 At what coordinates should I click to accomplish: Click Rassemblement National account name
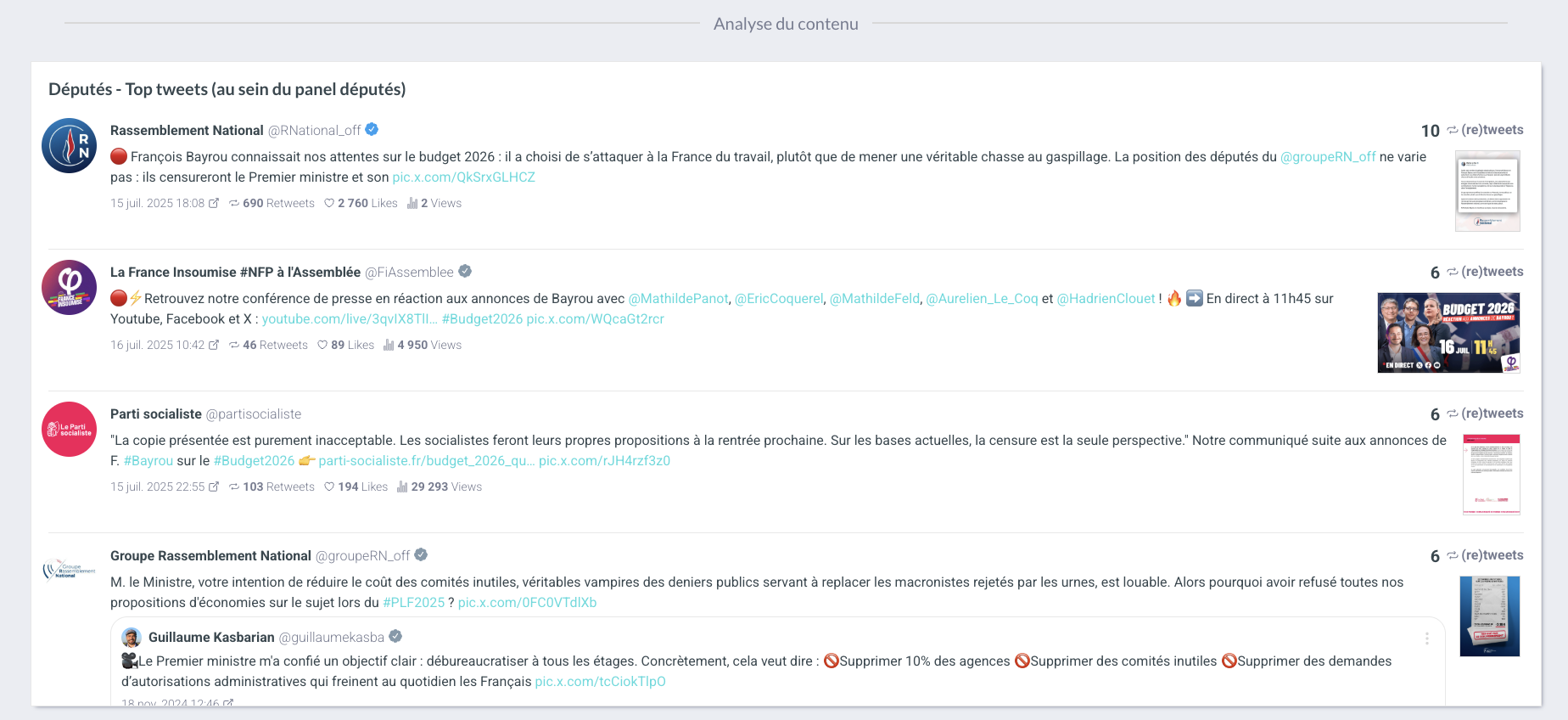tap(187, 131)
